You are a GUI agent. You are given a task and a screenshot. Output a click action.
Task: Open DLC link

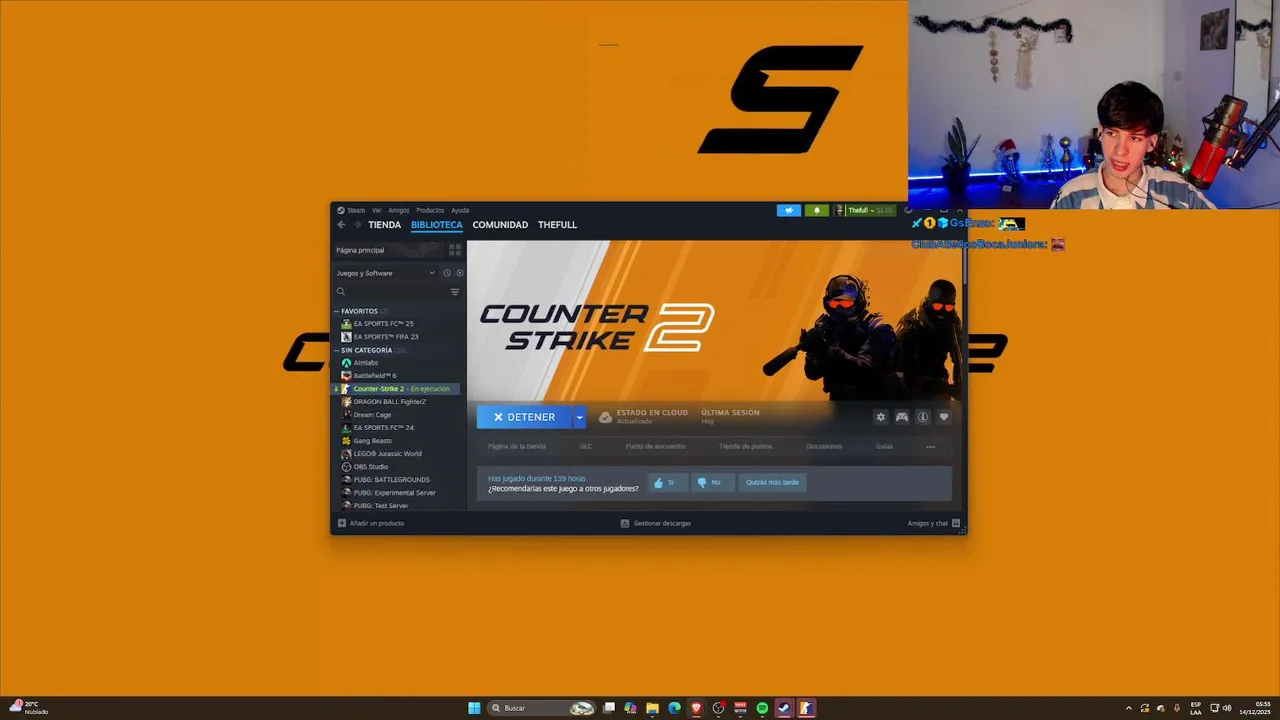tap(586, 446)
